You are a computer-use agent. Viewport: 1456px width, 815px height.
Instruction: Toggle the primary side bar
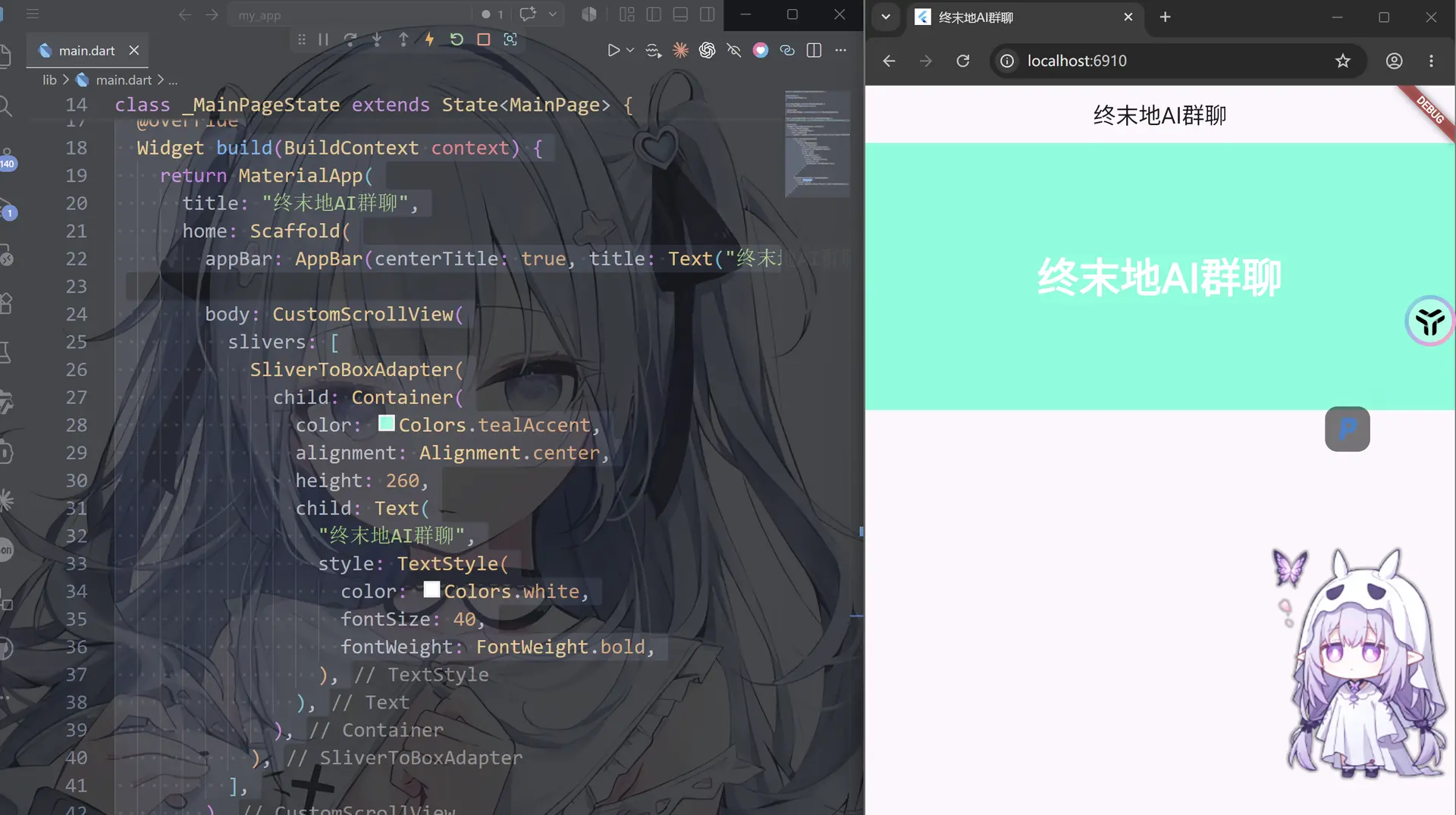pos(654,14)
